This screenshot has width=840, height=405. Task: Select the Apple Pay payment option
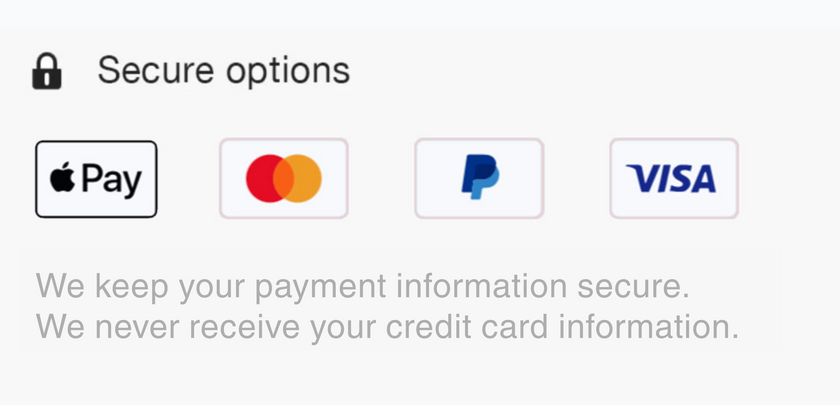click(x=96, y=179)
